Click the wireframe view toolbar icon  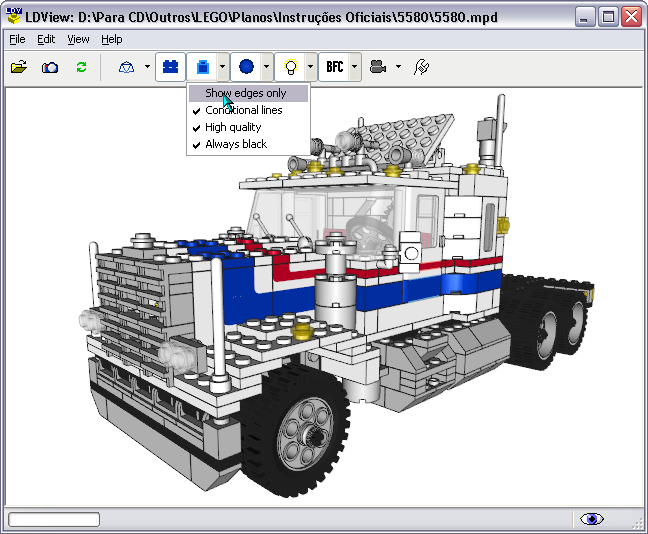(126, 67)
